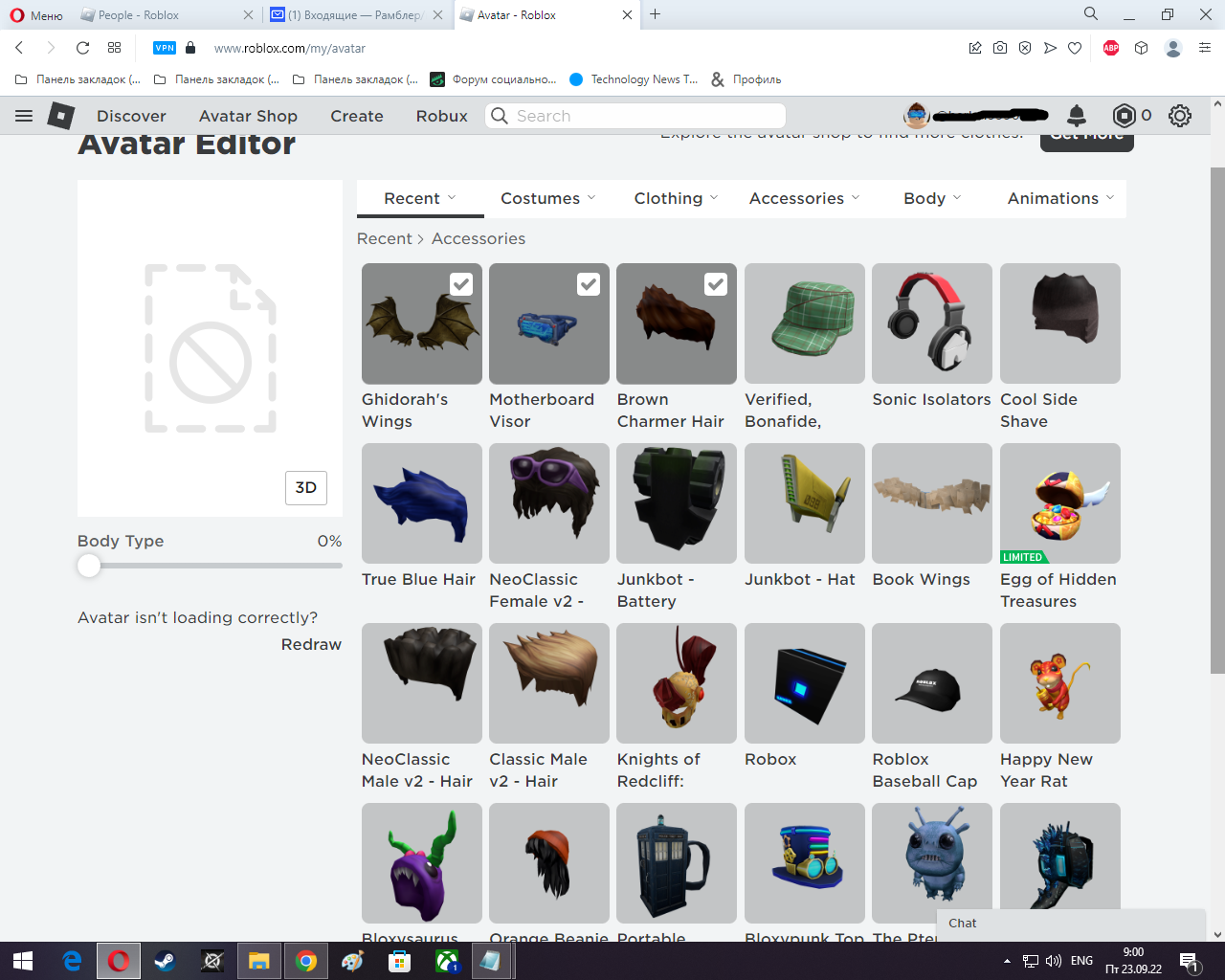1225x980 pixels.
Task: Click the Recent breadcrumb link
Action: 385,238
